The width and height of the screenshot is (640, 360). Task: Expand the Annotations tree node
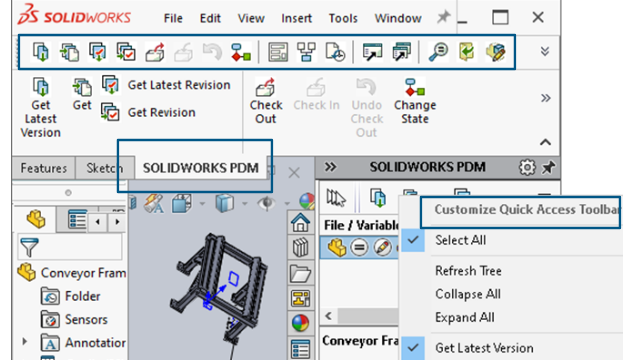24,342
